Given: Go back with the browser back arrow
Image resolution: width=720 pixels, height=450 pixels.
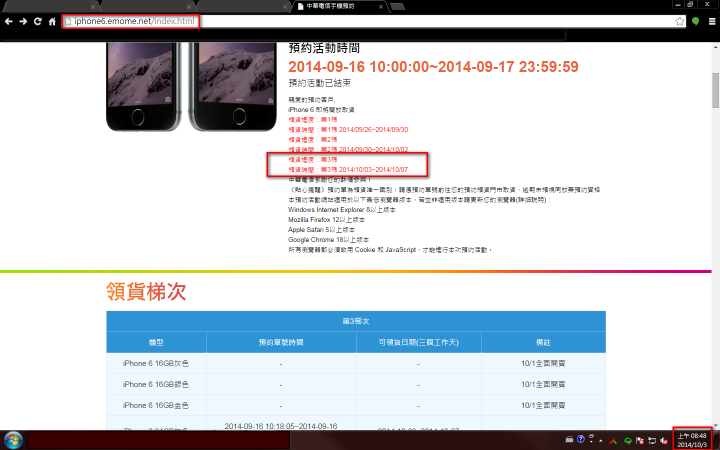Looking at the screenshot, I should tap(9, 21).
